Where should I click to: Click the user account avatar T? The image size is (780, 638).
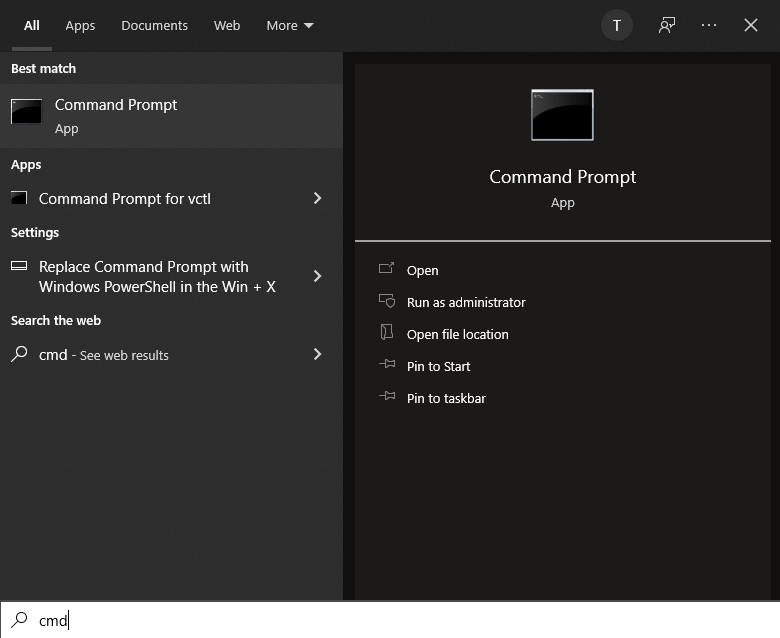tap(617, 26)
